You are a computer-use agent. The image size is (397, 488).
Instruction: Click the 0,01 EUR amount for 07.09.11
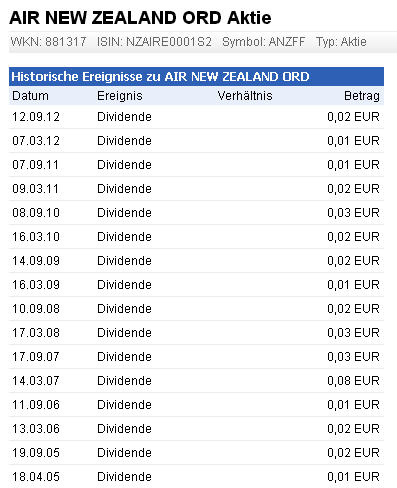[353, 165]
